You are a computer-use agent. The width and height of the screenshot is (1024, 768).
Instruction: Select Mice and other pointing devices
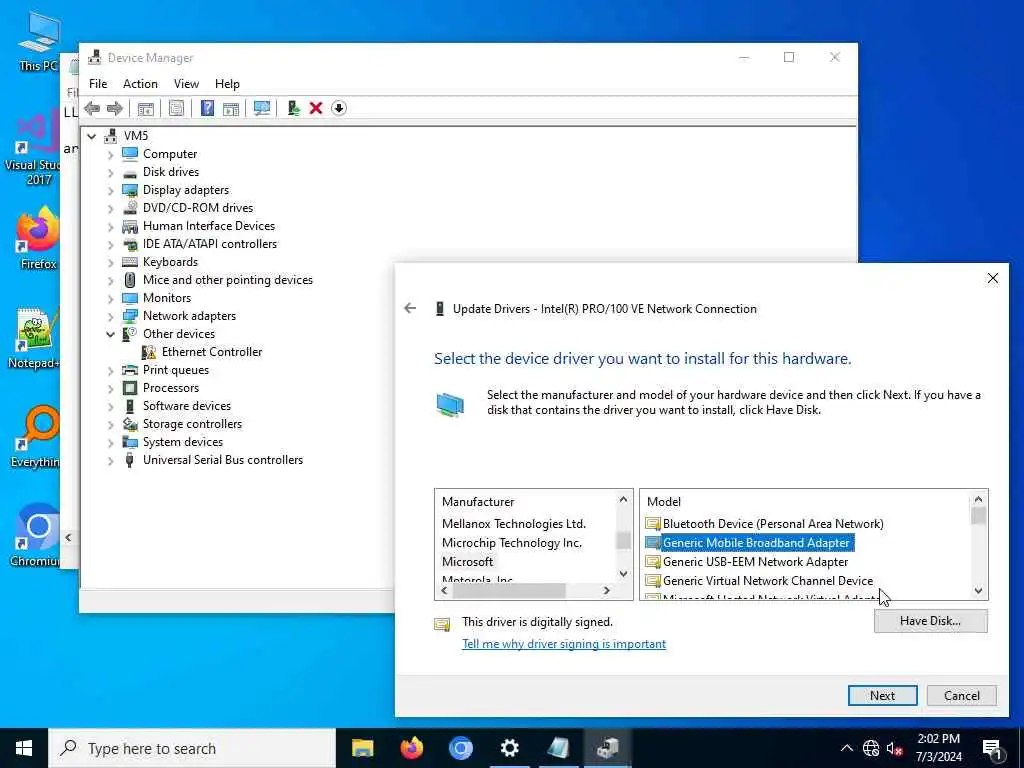tap(227, 280)
